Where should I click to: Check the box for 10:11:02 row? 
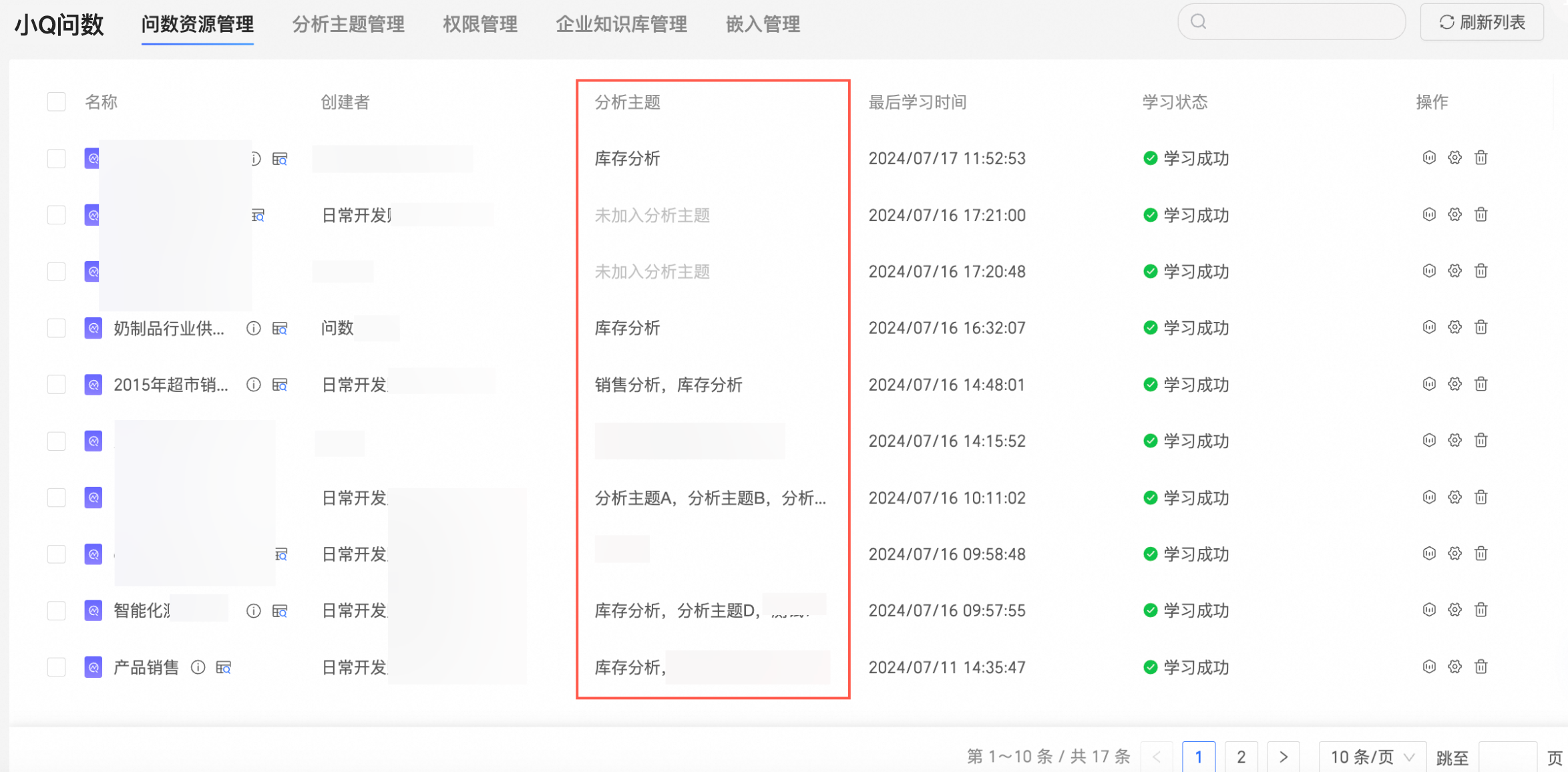point(57,498)
